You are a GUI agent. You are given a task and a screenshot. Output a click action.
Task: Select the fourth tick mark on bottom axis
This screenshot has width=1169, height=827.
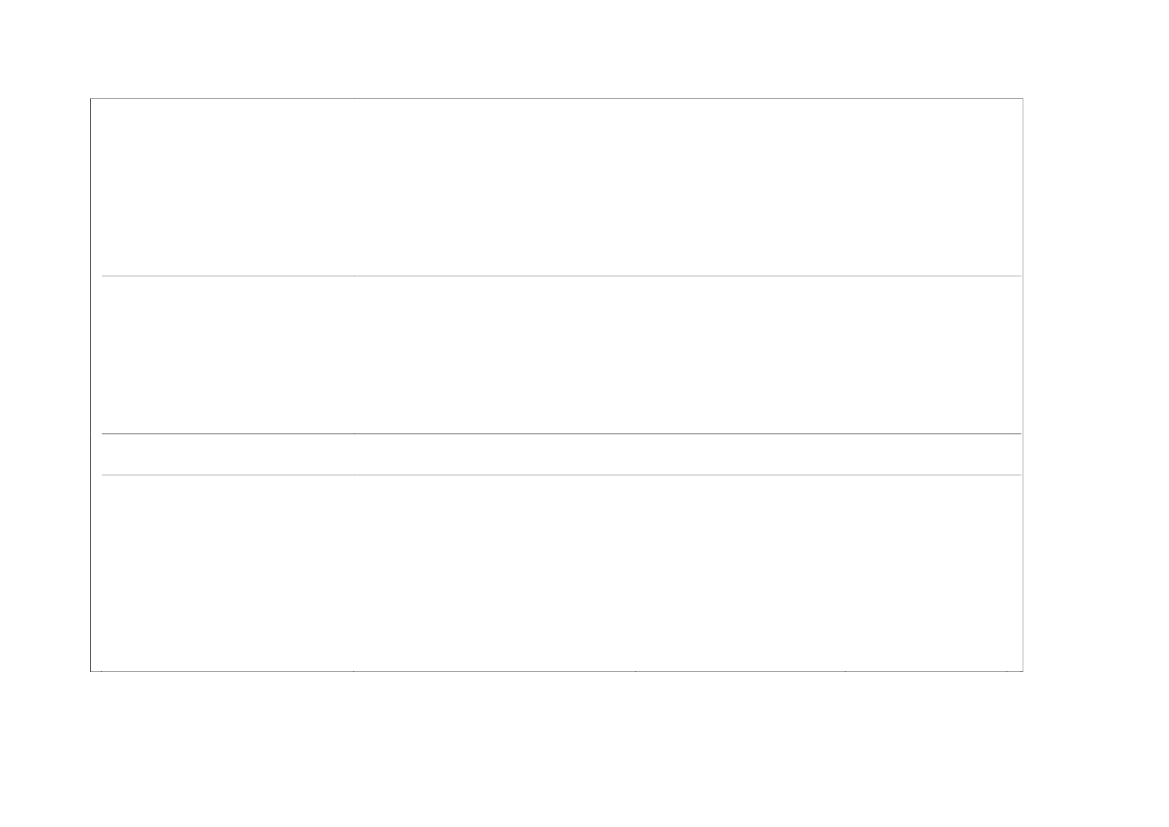[845, 672]
